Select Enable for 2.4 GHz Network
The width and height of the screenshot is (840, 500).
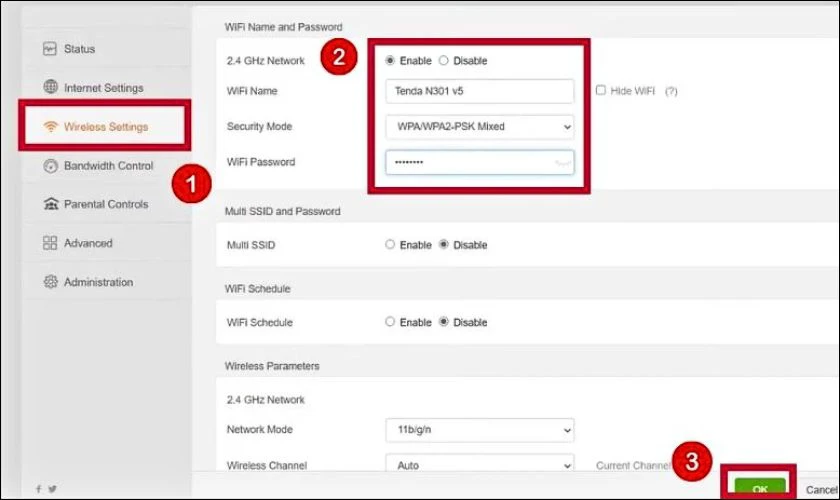point(390,61)
